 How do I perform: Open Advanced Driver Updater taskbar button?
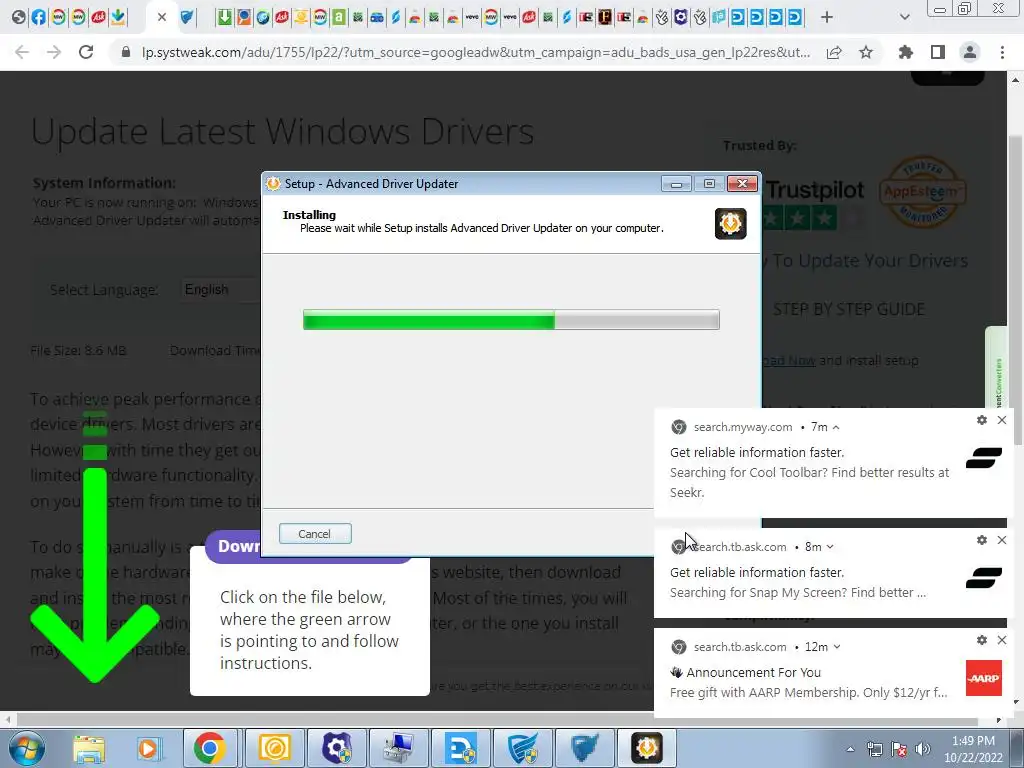[x=647, y=748]
